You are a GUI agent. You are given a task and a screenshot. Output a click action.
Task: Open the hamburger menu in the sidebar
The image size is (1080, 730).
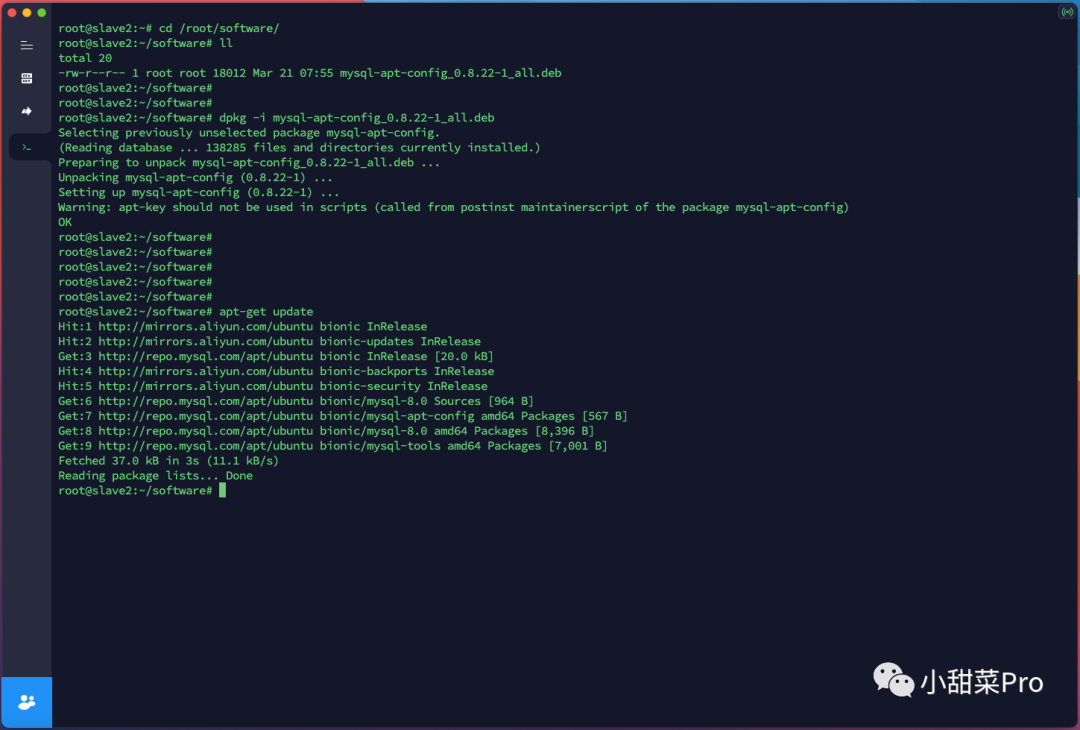point(27,45)
